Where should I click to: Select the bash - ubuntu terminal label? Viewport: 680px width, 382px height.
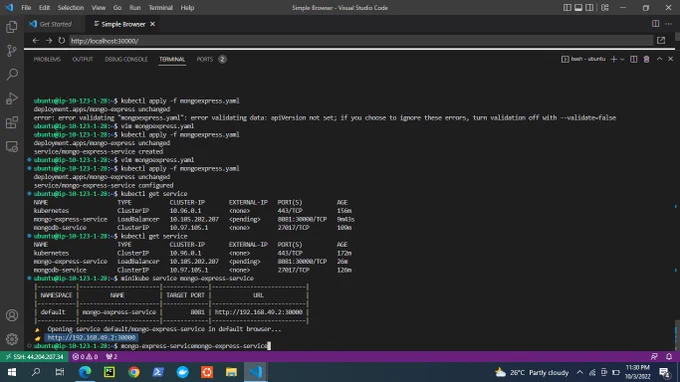tap(583, 59)
